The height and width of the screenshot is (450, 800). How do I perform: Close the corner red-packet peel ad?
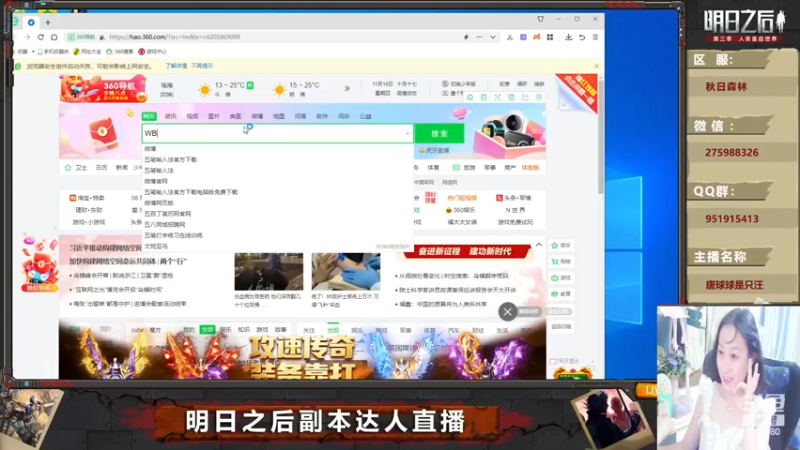[x=563, y=105]
